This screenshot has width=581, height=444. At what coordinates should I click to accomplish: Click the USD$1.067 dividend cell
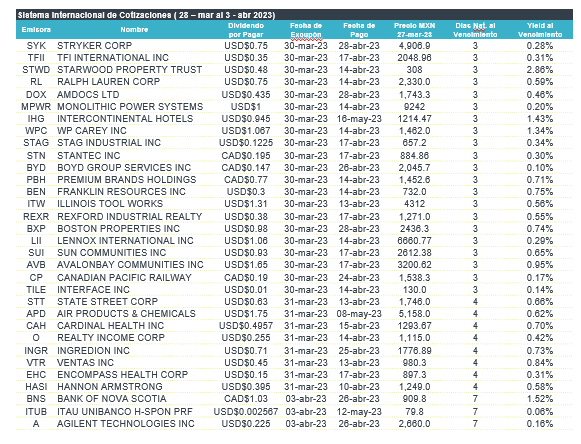246,131
